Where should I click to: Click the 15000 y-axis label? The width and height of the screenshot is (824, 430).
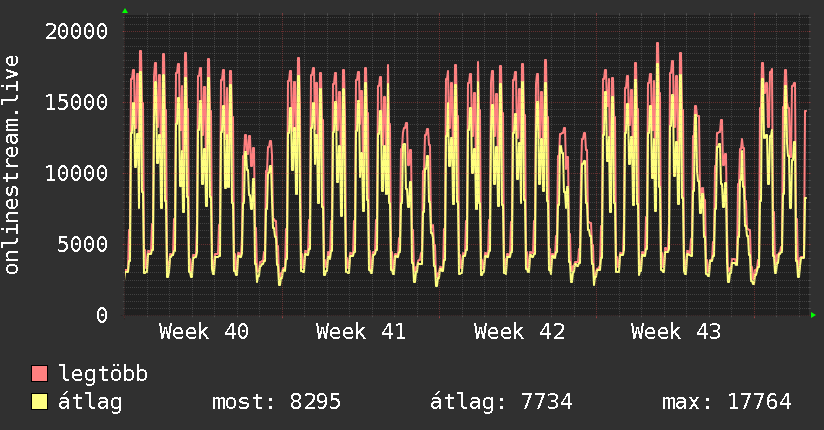[x=76, y=103]
